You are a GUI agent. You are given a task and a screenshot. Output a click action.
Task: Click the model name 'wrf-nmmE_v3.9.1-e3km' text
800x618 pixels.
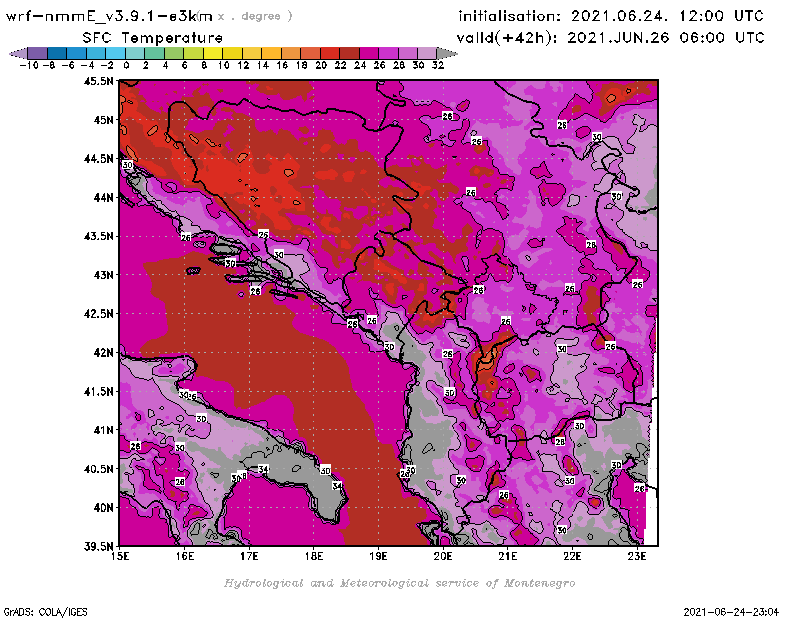[x=109, y=16]
